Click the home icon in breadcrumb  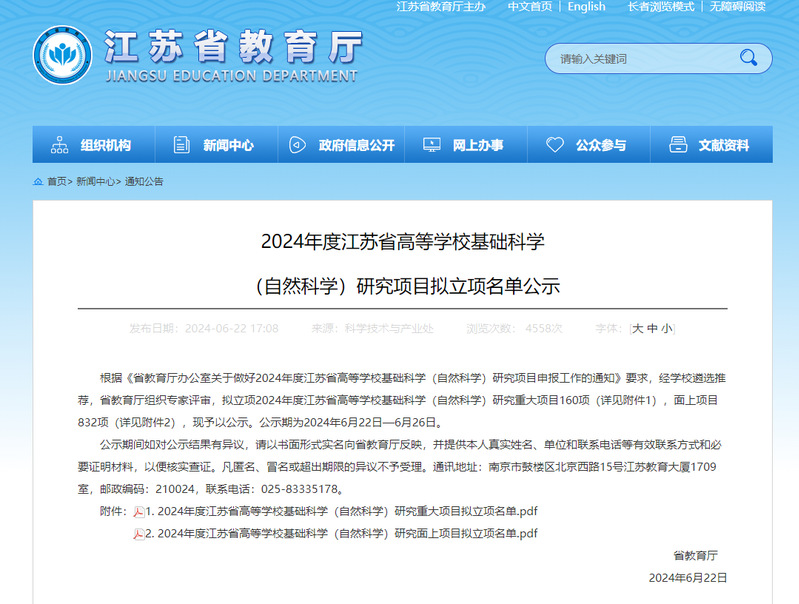coord(38,182)
